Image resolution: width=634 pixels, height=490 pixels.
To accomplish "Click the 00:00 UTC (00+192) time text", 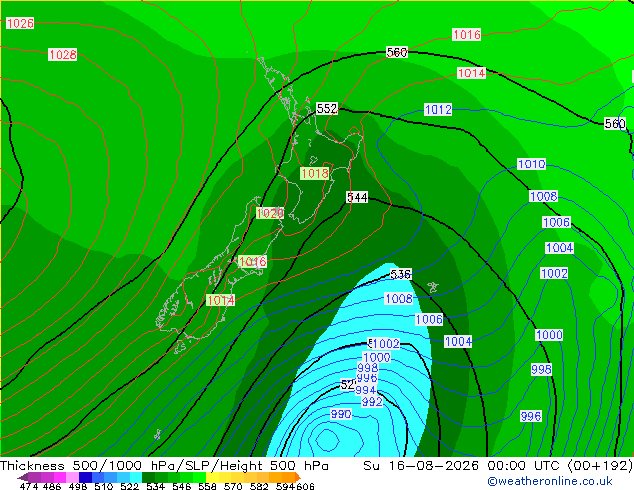I will (x=560, y=466).
